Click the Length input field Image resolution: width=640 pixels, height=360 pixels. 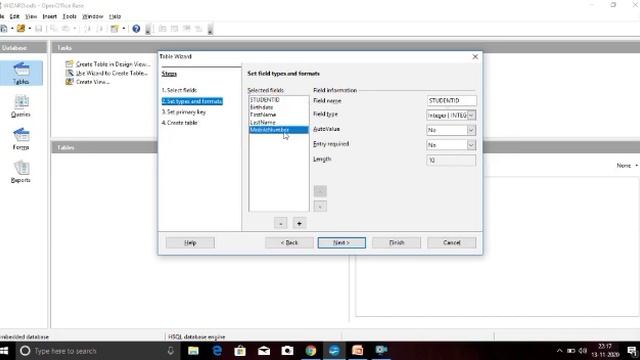(451, 160)
